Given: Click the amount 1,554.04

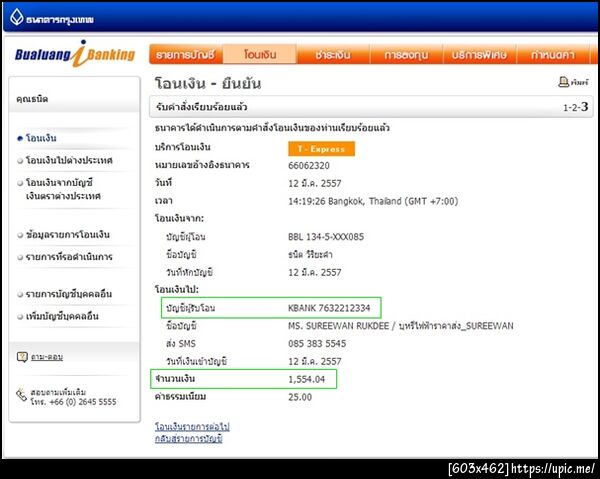Looking at the screenshot, I should (307, 379).
